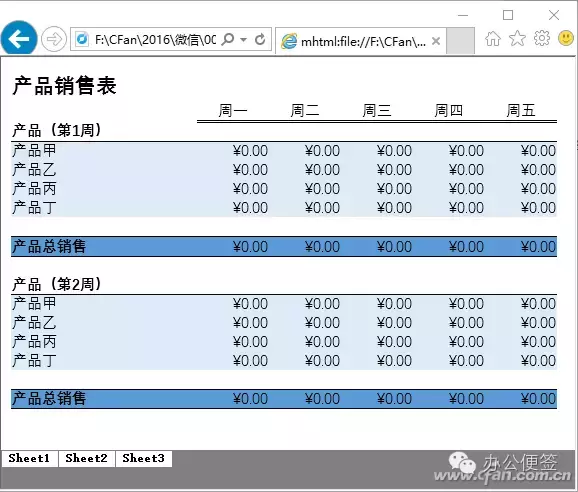Image resolution: width=578 pixels, height=492 pixels.
Task: Click the Home icon
Action: (493, 38)
